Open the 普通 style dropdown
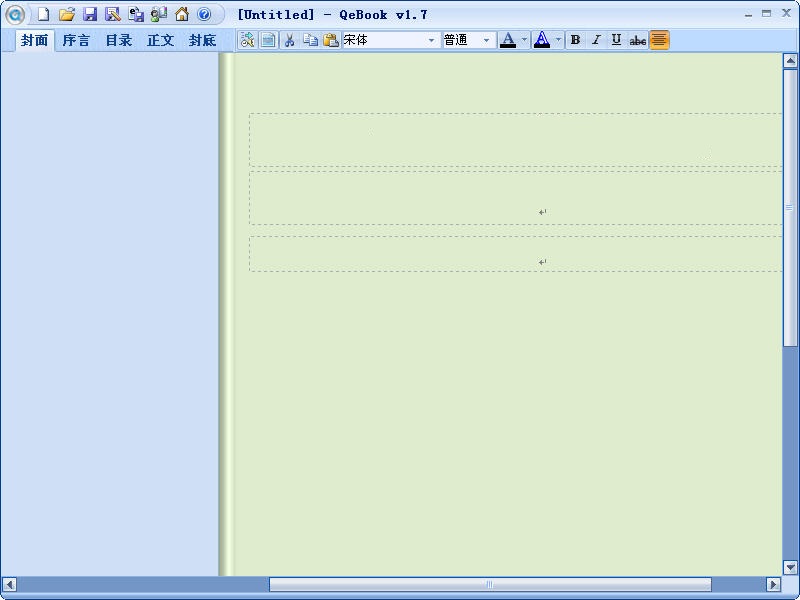 click(x=487, y=40)
